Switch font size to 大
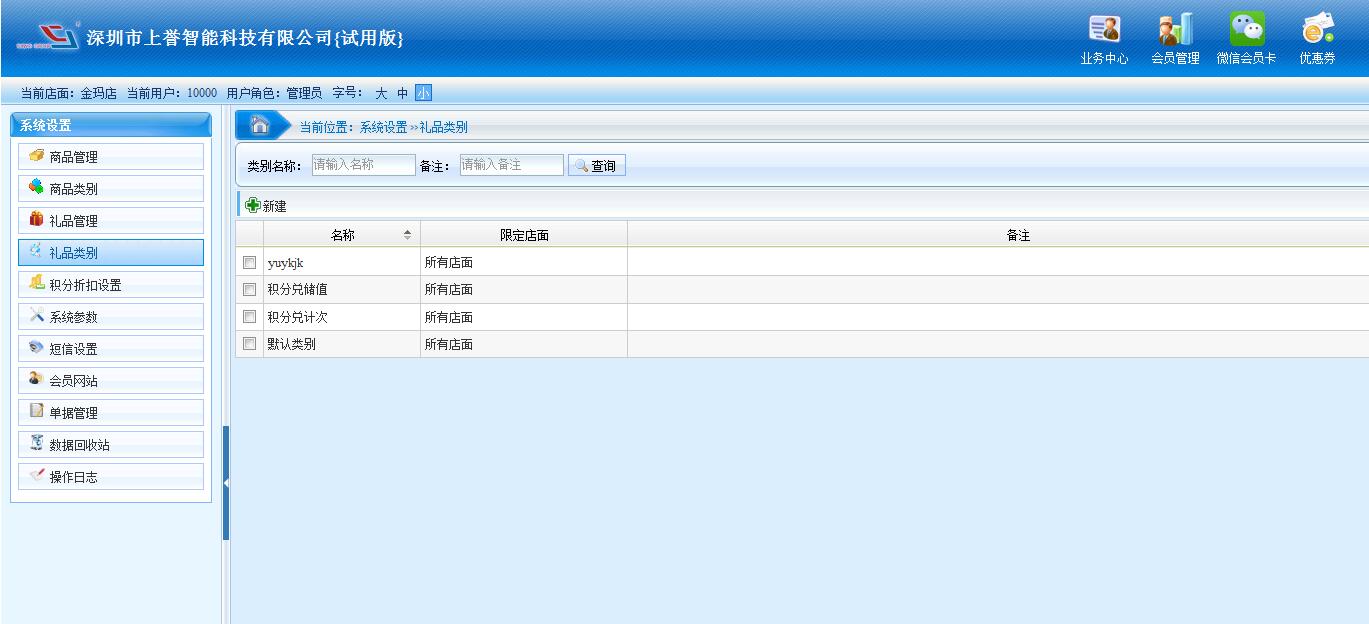The width and height of the screenshot is (1369, 624). pos(381,93)
